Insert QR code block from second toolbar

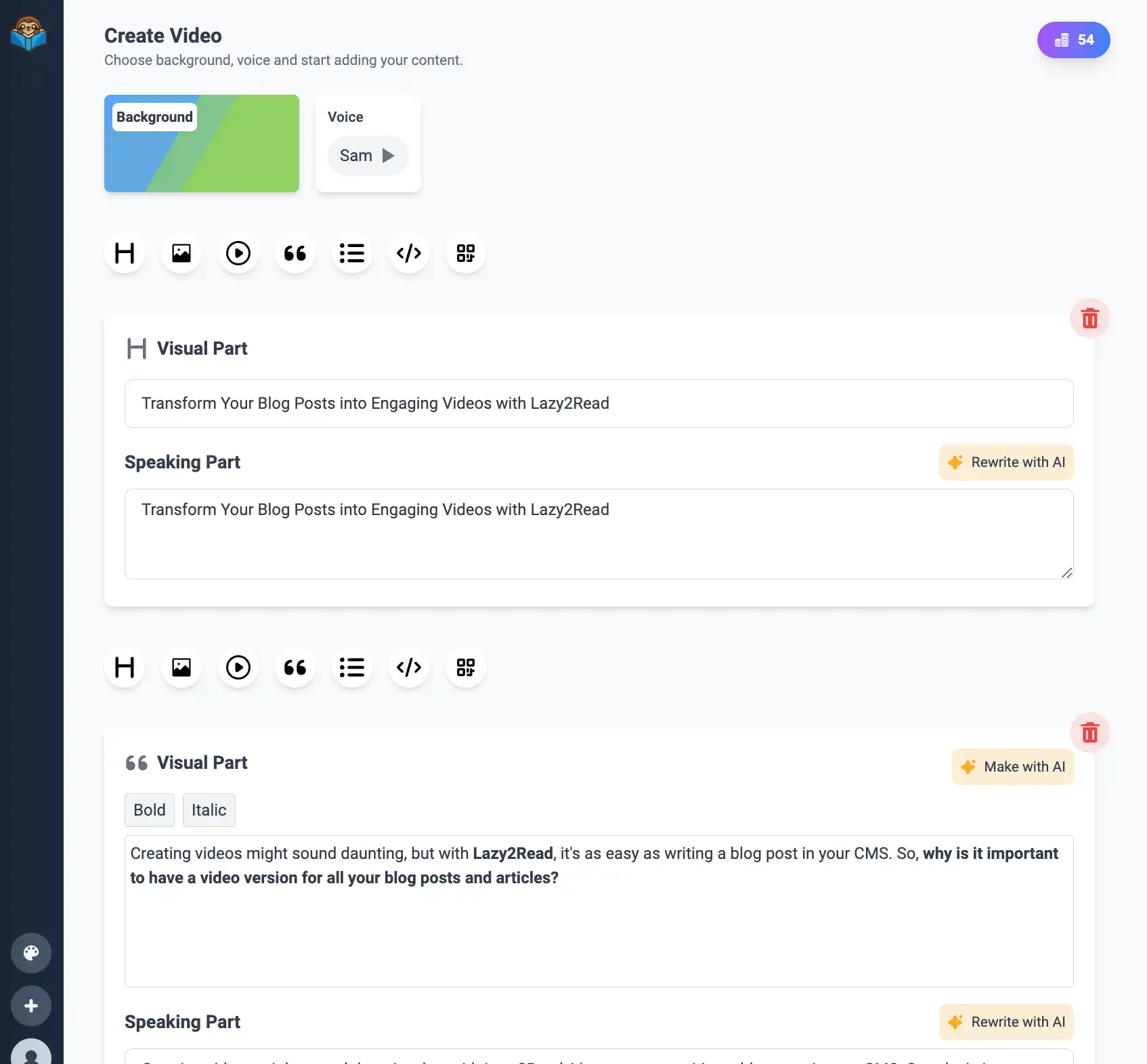click(x=466, y=667)
